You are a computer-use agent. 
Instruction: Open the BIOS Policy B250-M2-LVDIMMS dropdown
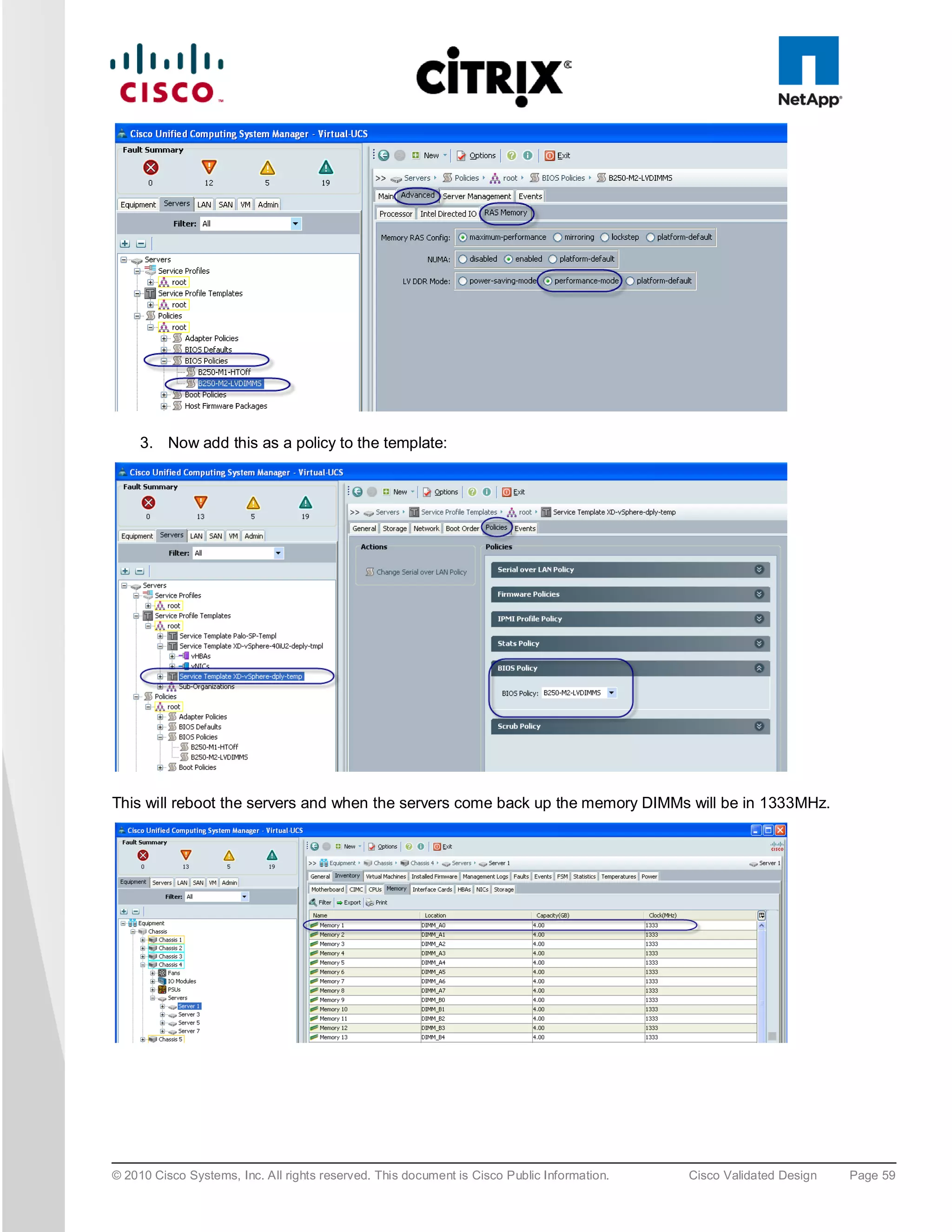(611, 693)
